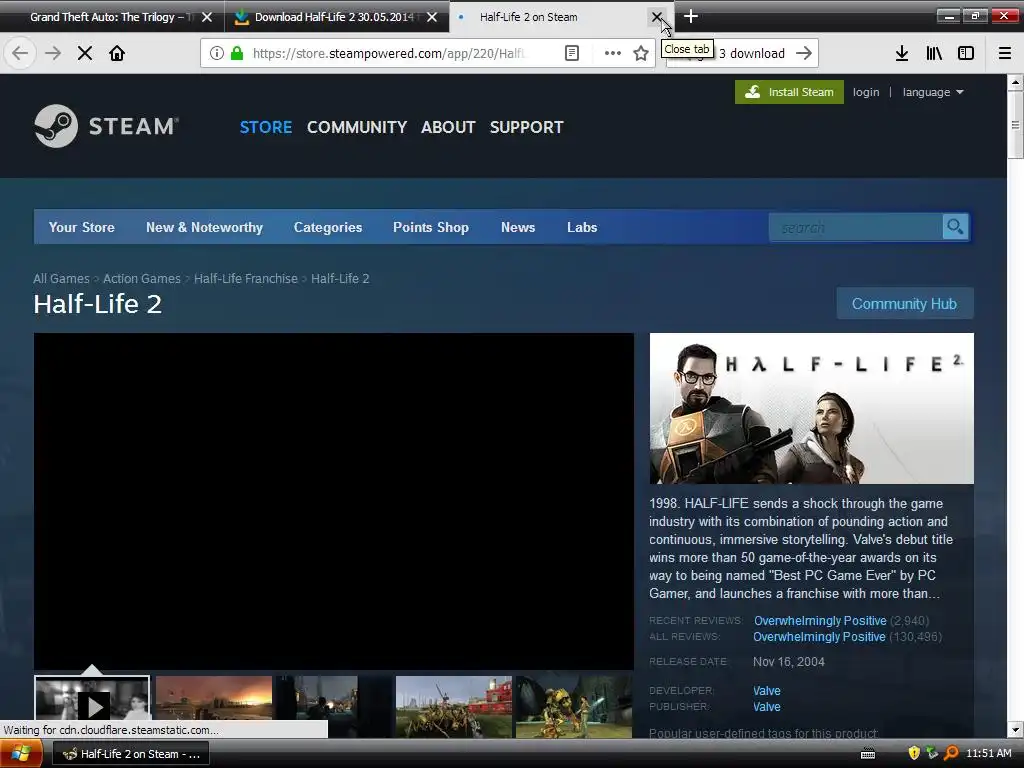Open New & Noteworthy menu
1024x768 pixels.
[x=204, y=227]
